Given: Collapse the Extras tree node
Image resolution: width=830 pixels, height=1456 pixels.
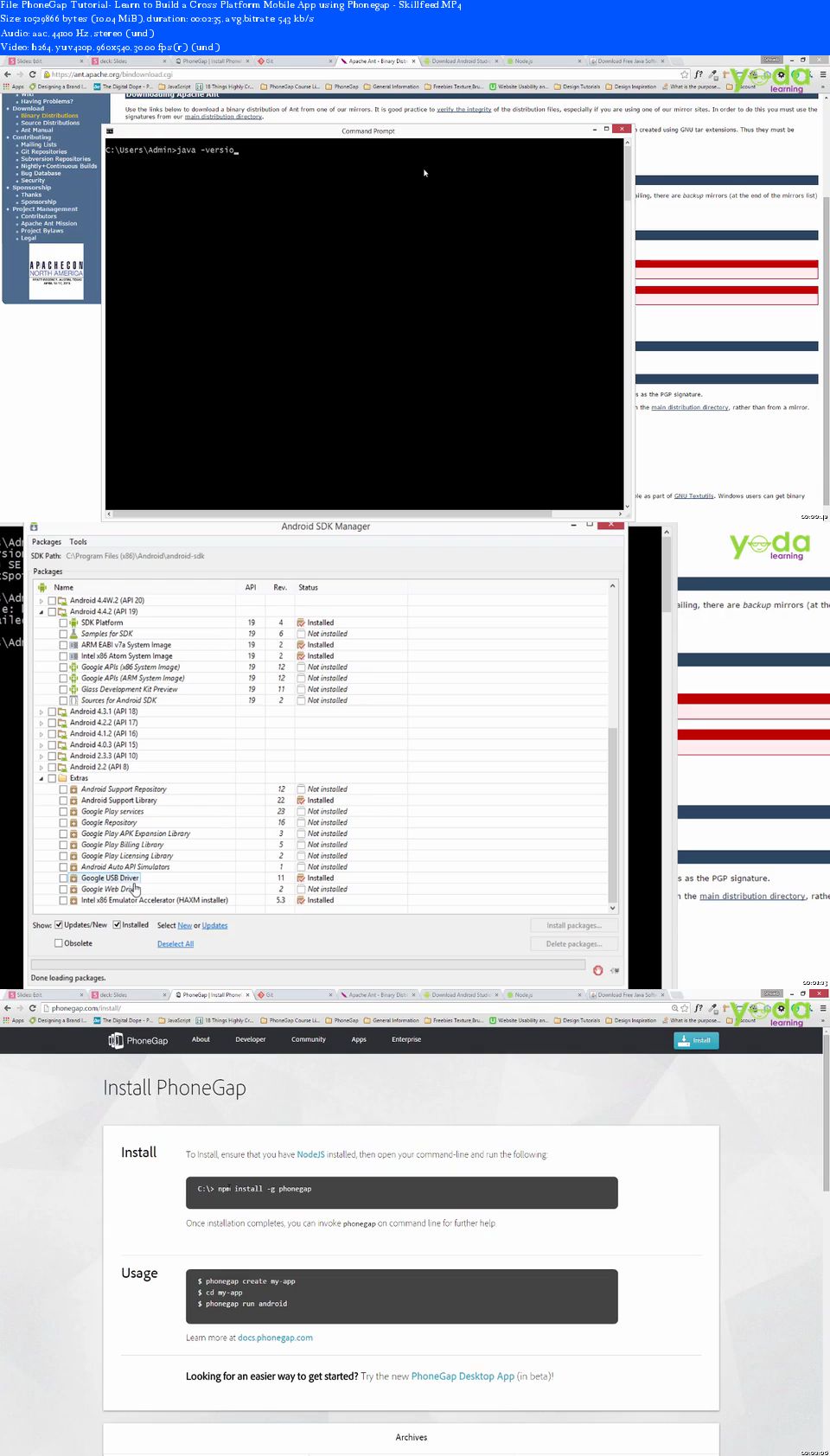Looking at the screenshot, I should [41, 778].
